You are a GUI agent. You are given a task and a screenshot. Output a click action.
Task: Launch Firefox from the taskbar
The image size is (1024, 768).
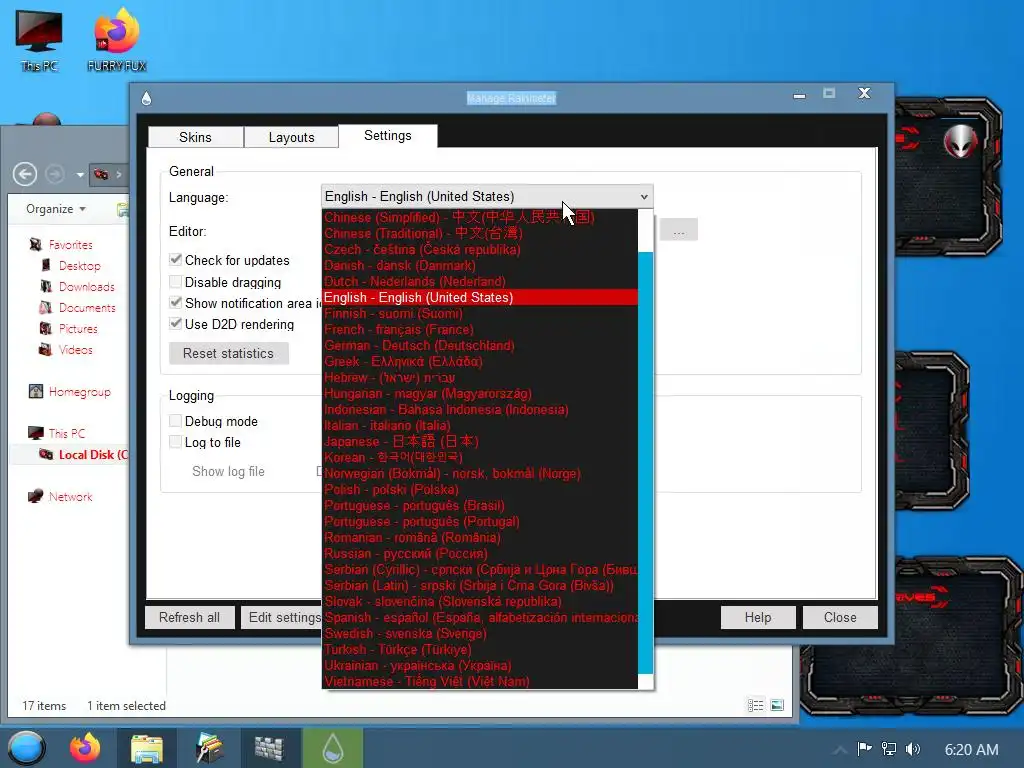86,748
